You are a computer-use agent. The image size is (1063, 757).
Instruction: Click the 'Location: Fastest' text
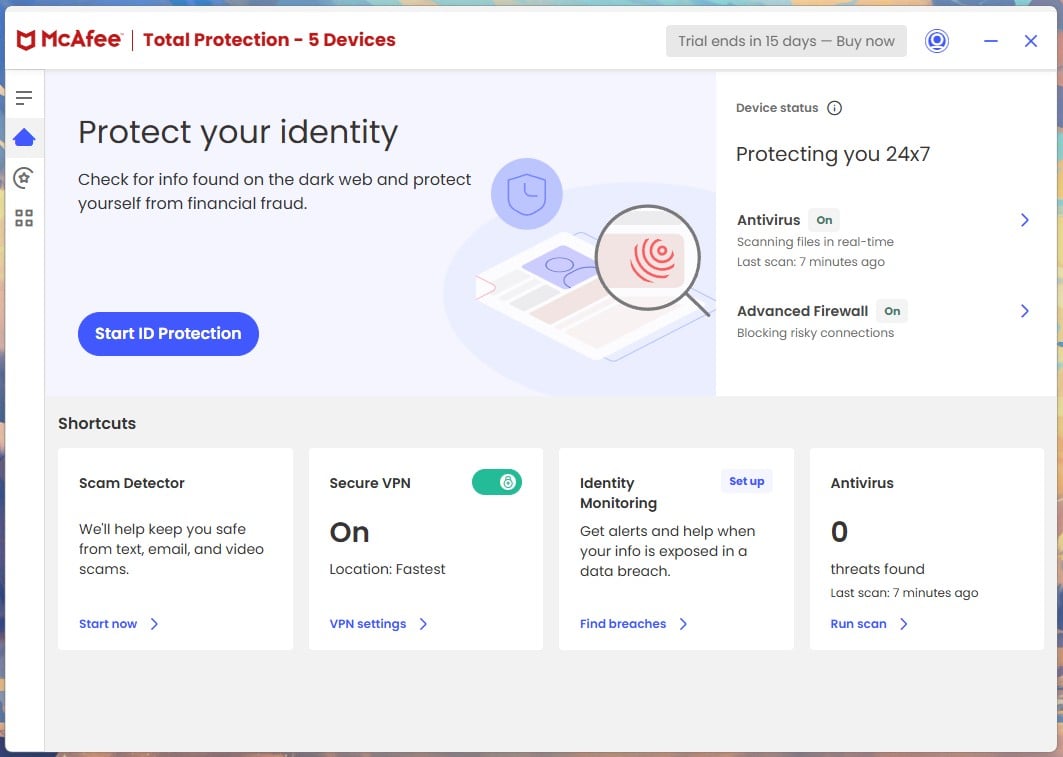(x=387, y=569)
